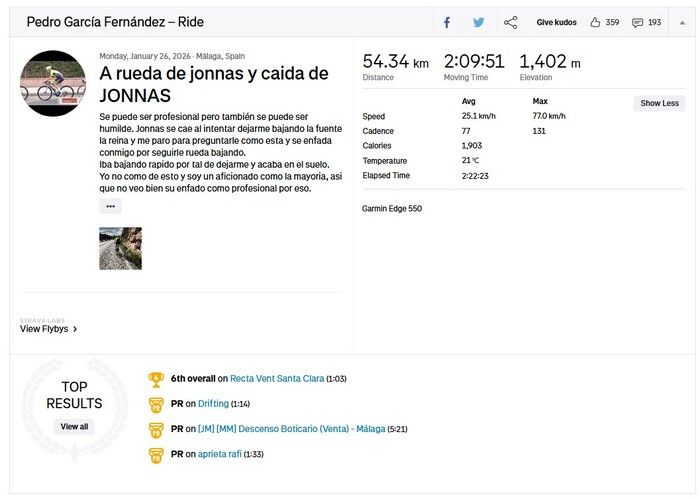Expand the description with the ellipsis button
700x499 pixels.
click(110, 206)
